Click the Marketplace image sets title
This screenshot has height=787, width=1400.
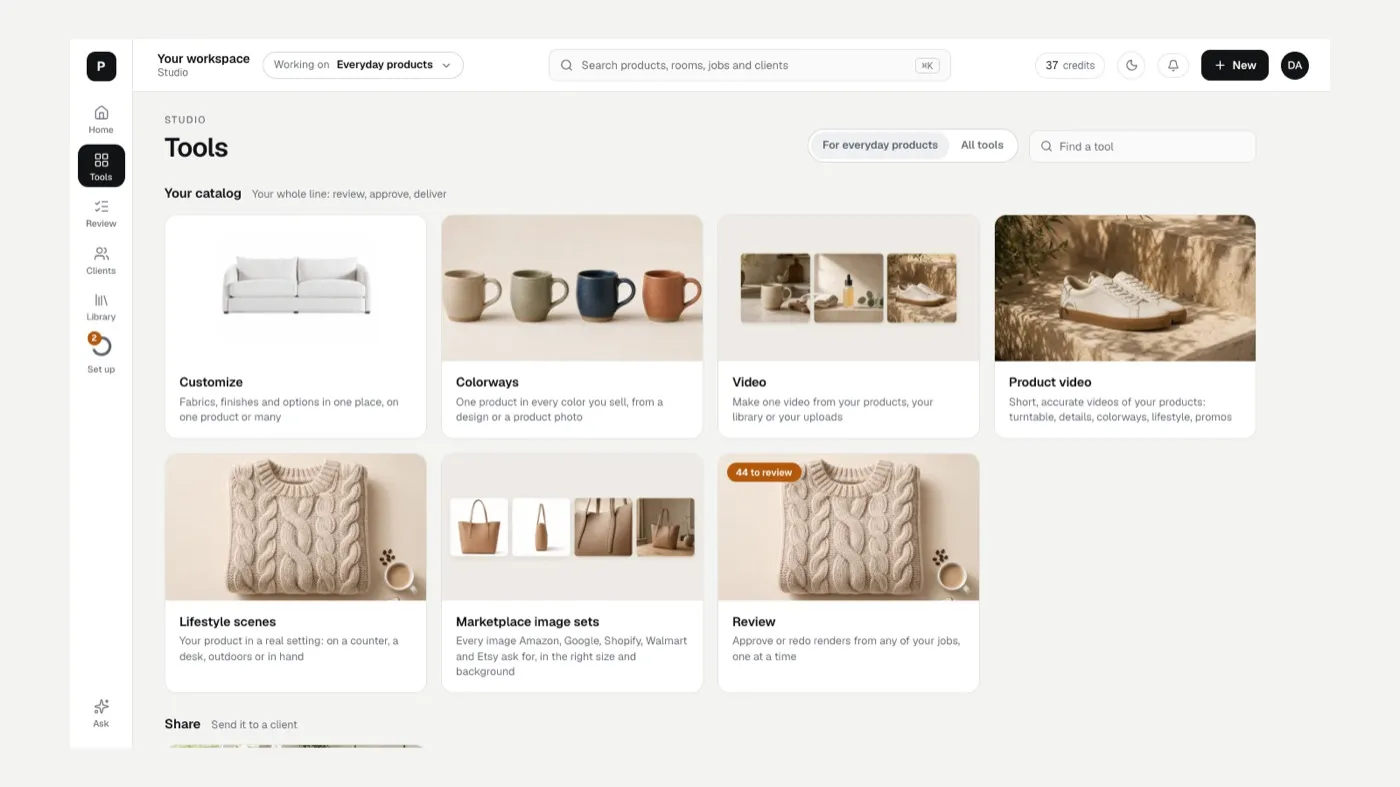pyautogui.click(x=528, y=621)
